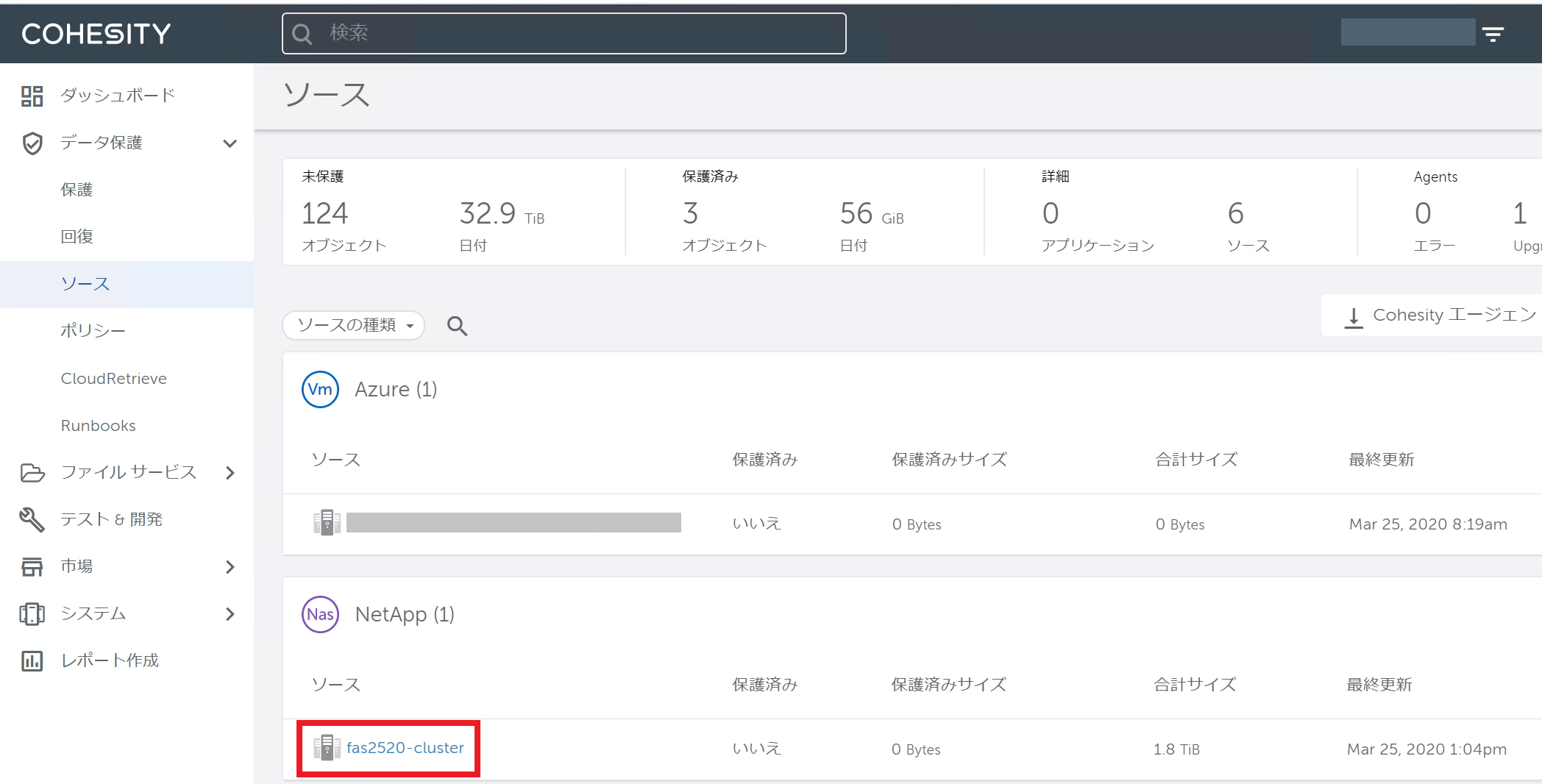Select 保護 in the sidebar
The width and height of the screenshot is (1542, 784).
[x=77, y=190]
